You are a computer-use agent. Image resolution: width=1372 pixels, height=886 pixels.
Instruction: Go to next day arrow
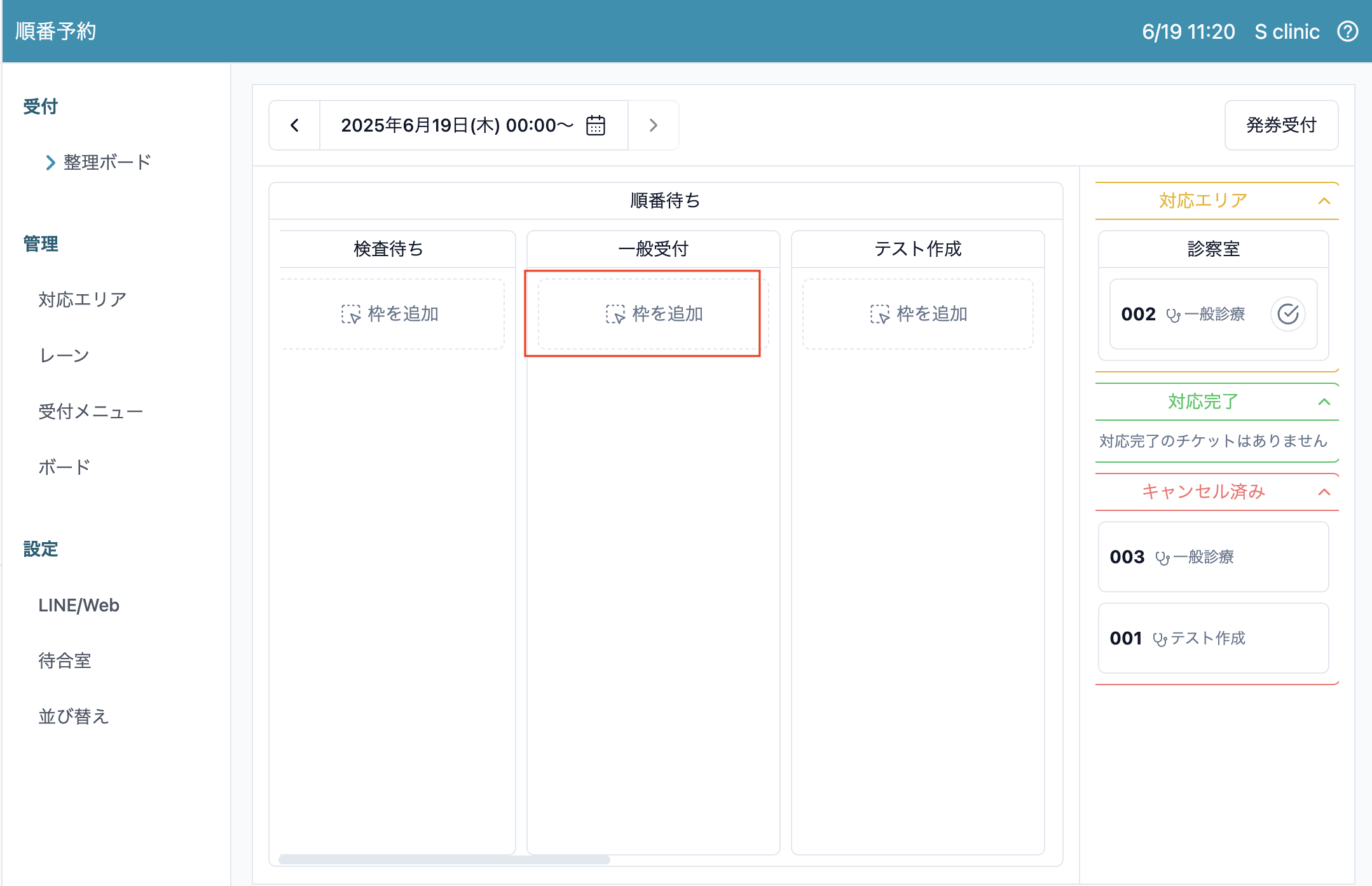(x=653, y=125)
